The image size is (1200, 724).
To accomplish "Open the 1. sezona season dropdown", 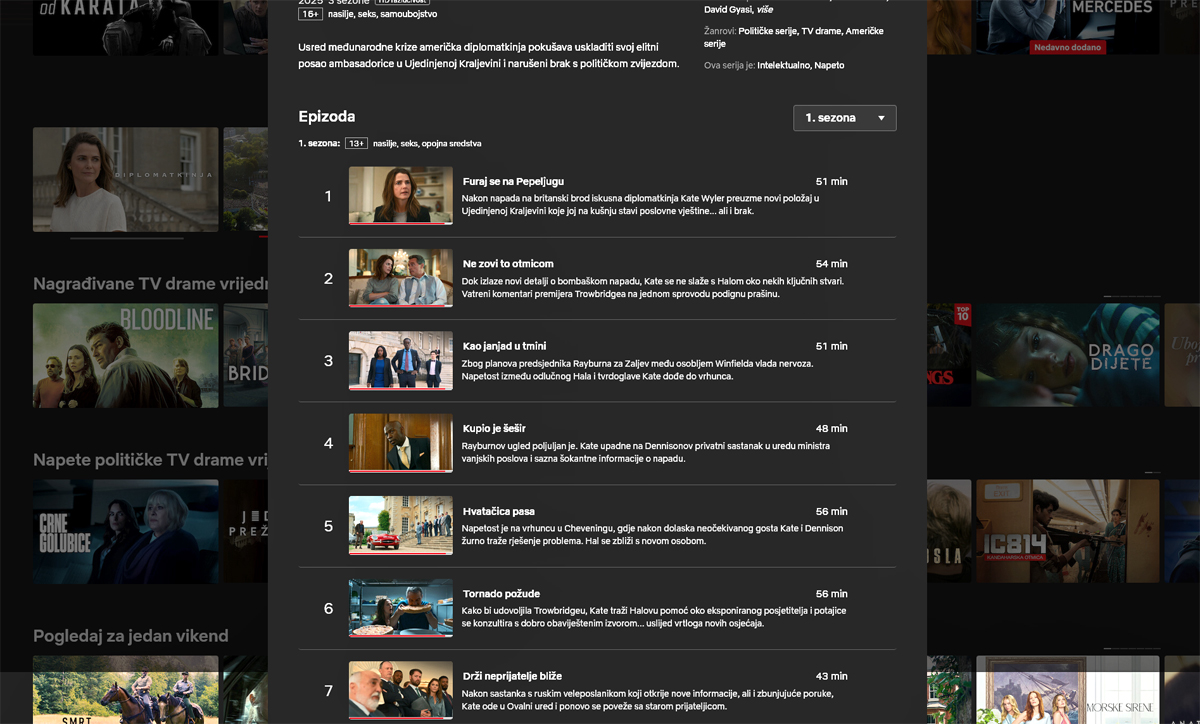I will coord(844,118).
